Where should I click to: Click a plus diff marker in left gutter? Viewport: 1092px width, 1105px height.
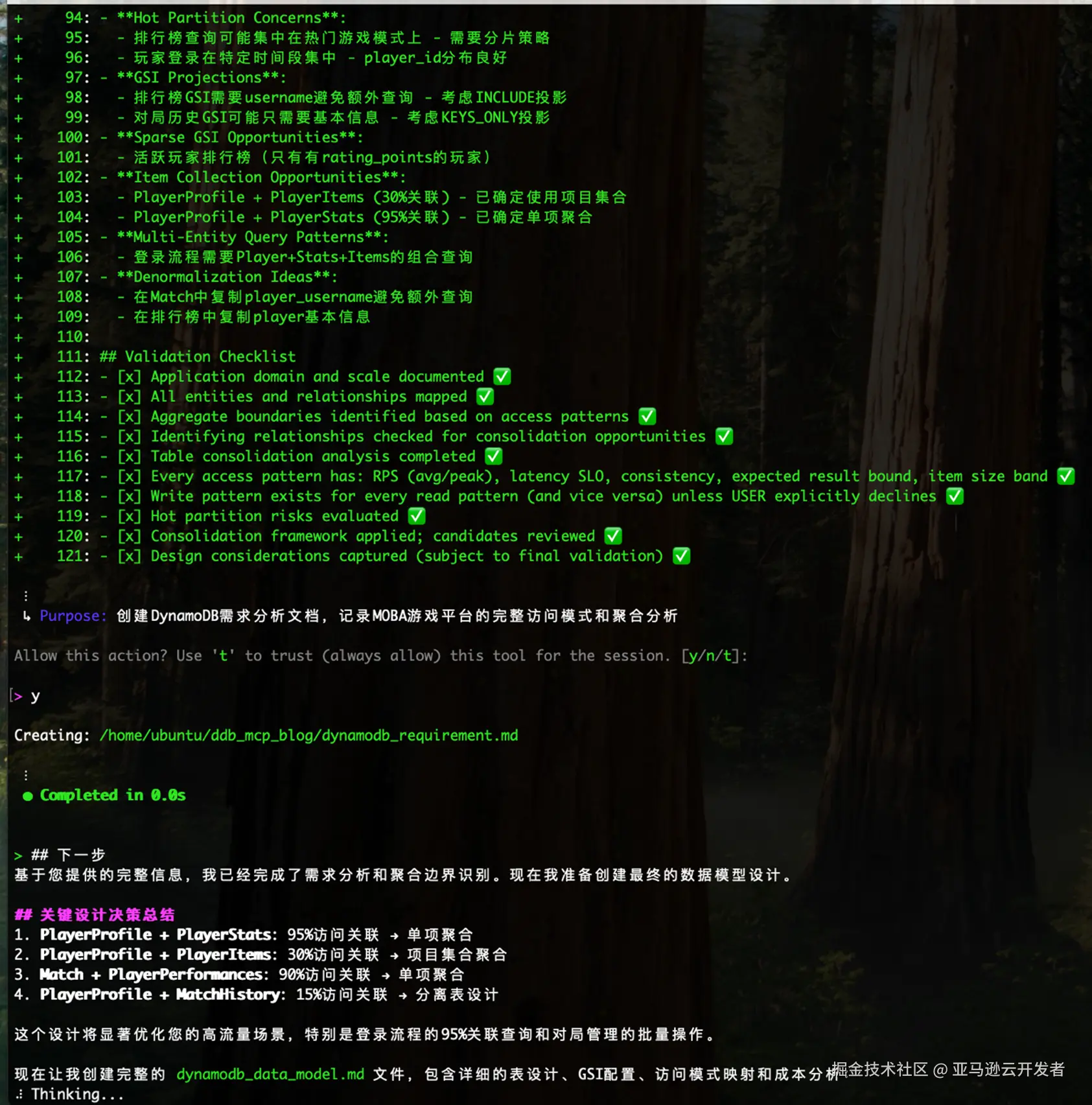[x=17, y=376]
